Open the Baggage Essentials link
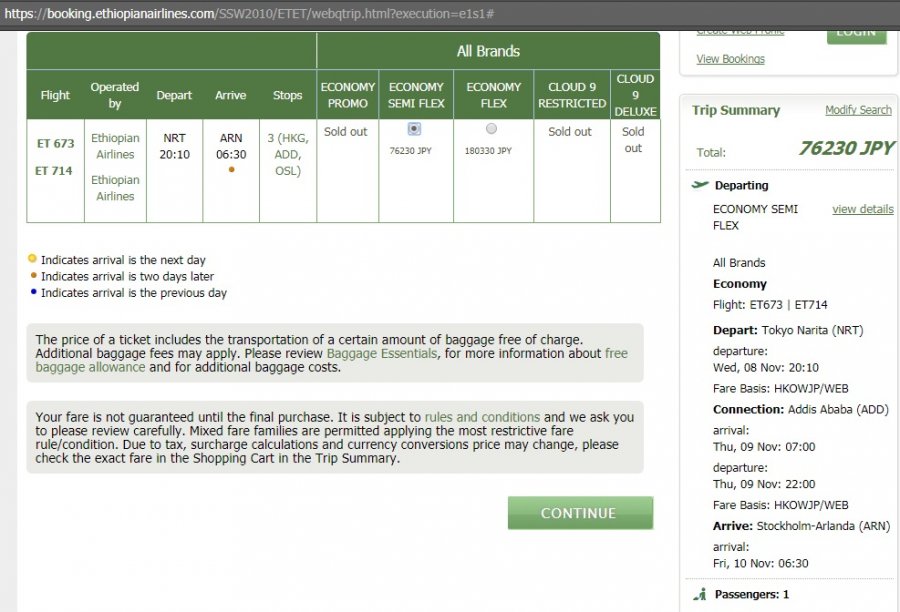Viewport: 900px width, 612px height. point(381,354)
